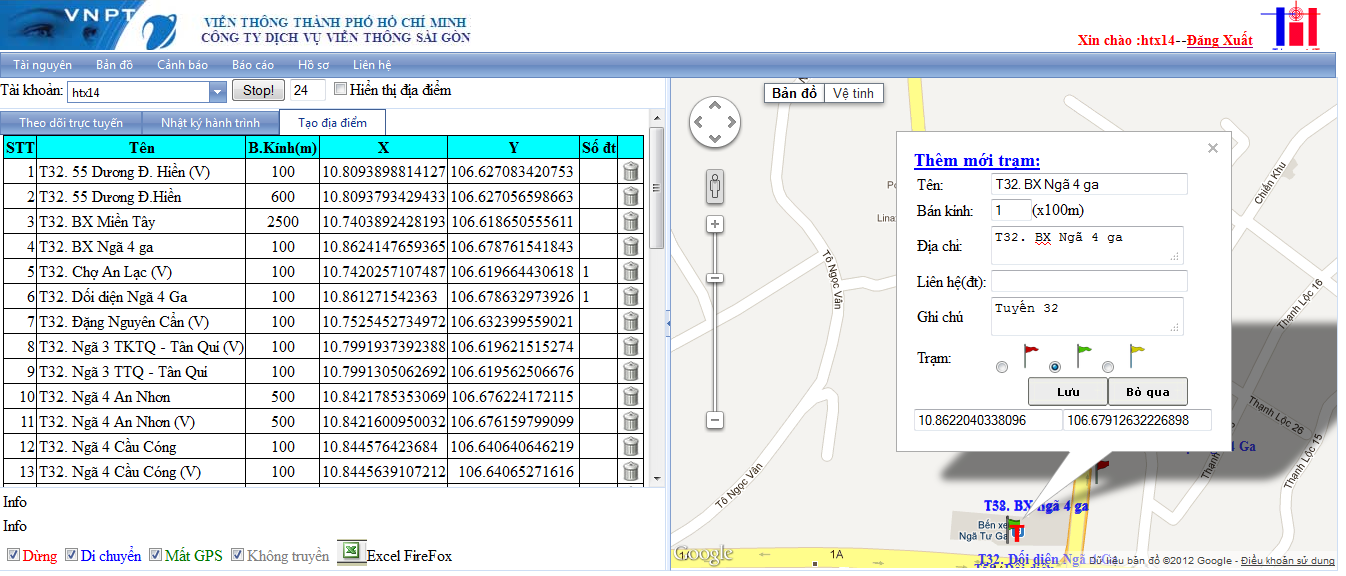The image size is (1346, 576).
Task: Click the Stop! button
Action: point(259,91)
